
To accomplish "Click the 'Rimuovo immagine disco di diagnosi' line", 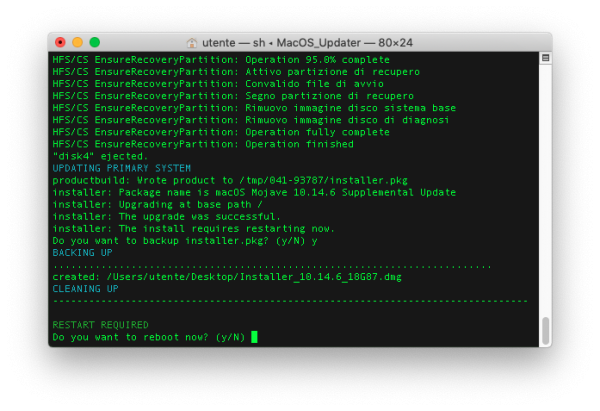I will point(251,120).
